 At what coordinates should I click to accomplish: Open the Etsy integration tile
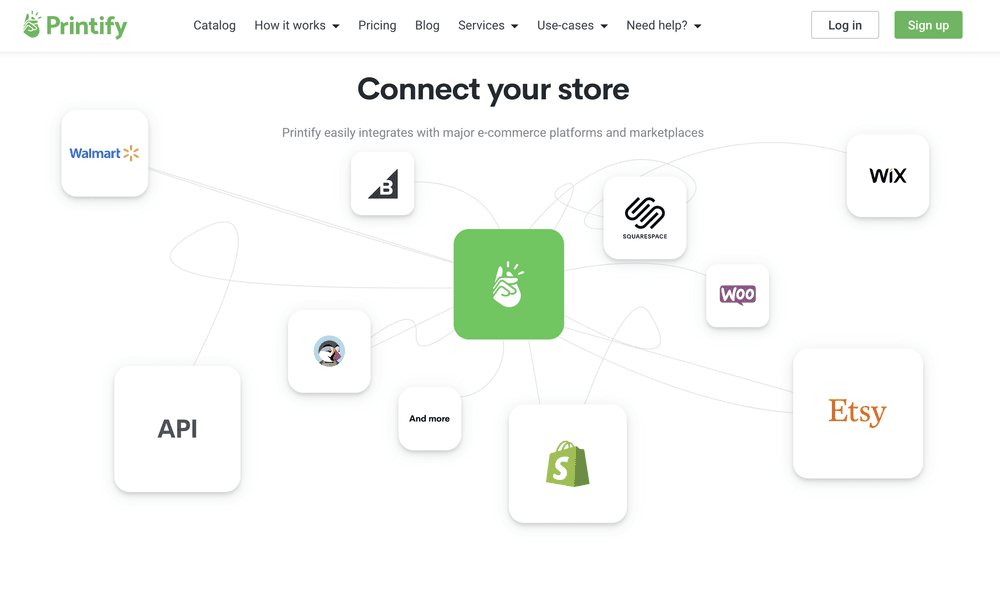(x=858, y=413)
